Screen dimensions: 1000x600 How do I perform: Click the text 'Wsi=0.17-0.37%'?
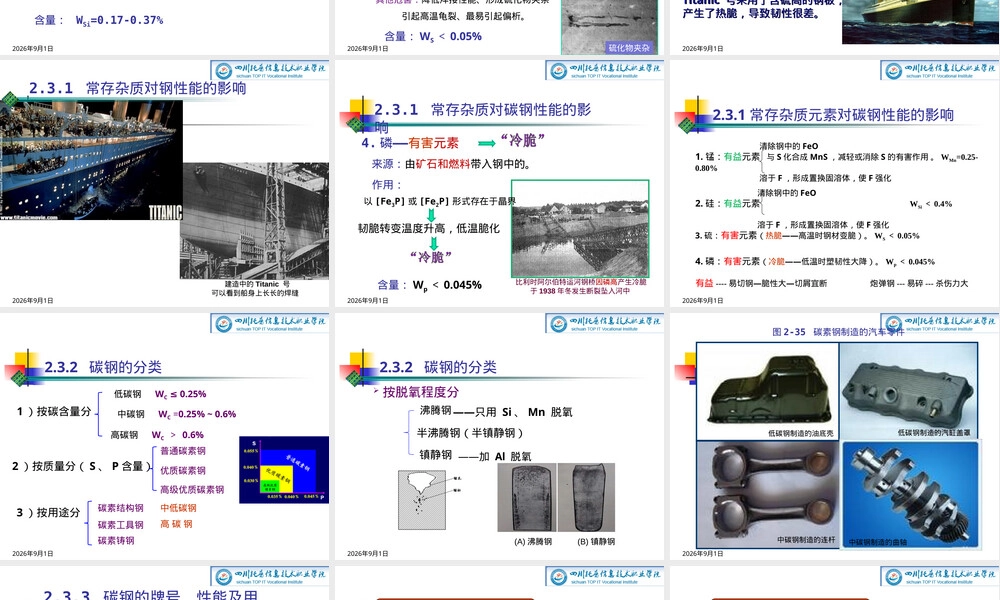[119, 20]
